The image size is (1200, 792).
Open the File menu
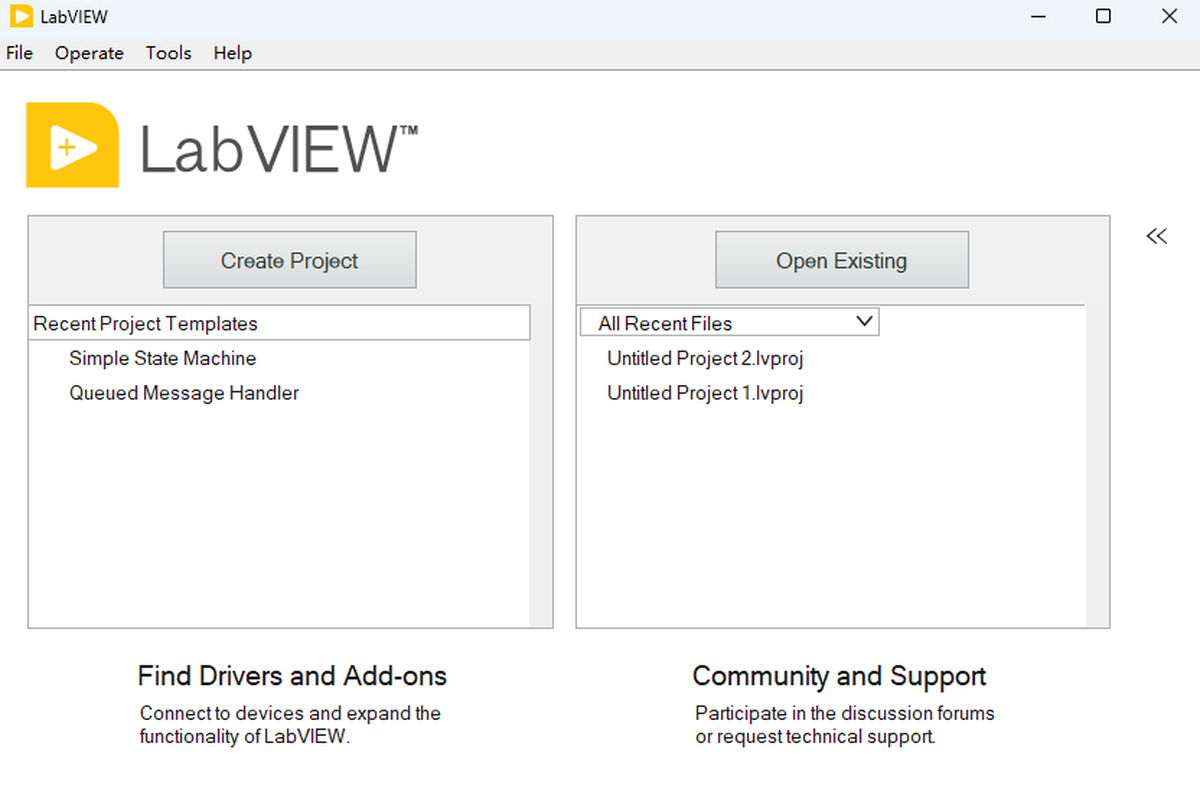point(19,53)
